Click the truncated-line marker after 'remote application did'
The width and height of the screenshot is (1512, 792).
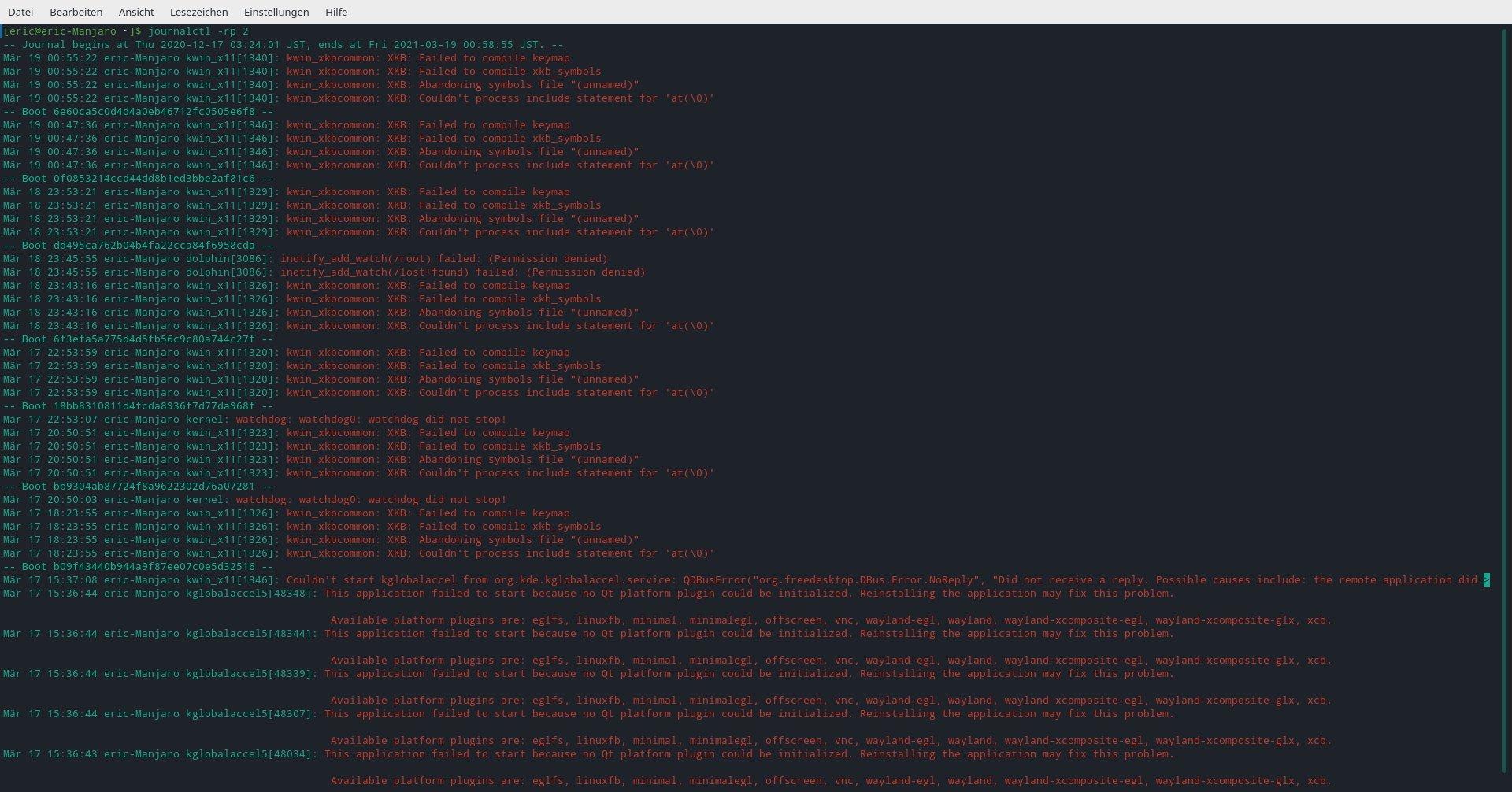1487,580
